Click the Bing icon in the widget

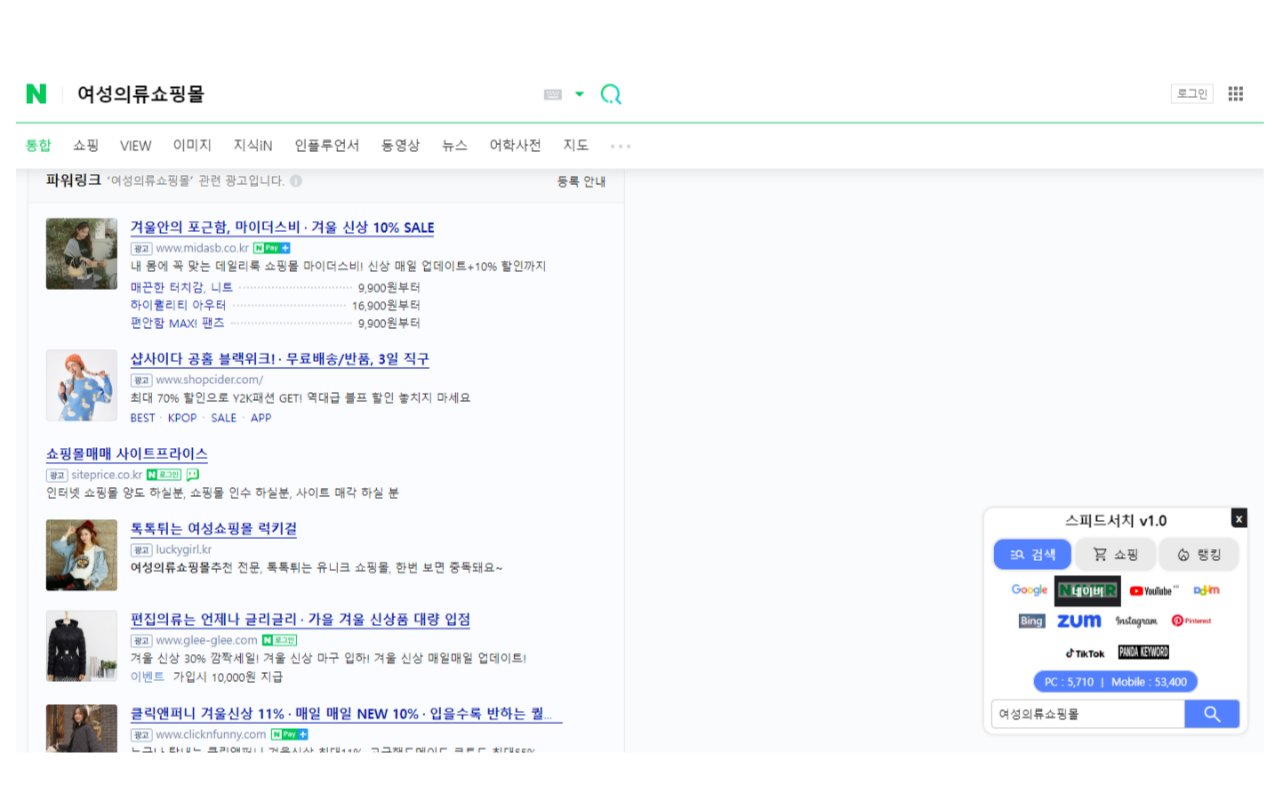click(1030, 620)
